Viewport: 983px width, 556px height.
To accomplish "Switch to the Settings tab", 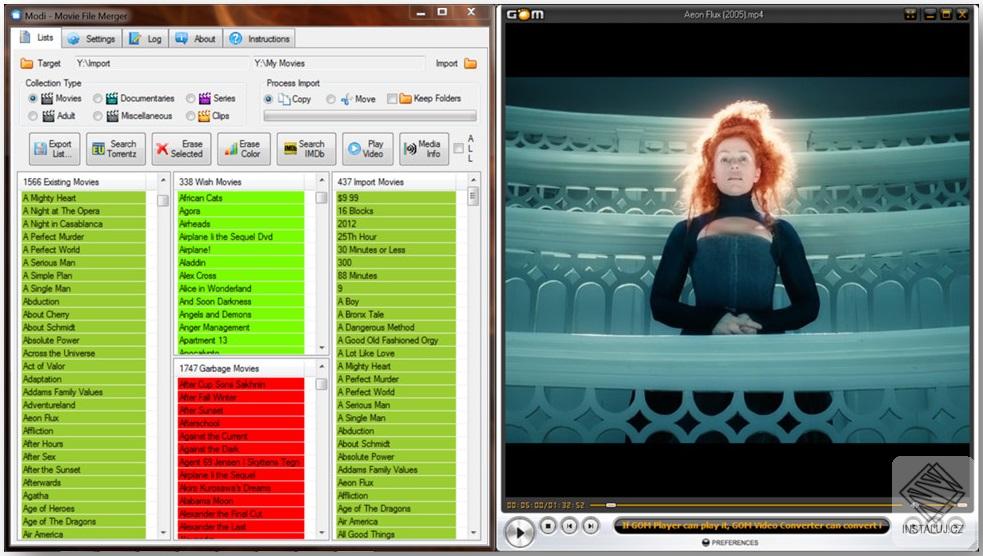I will 92,39.
